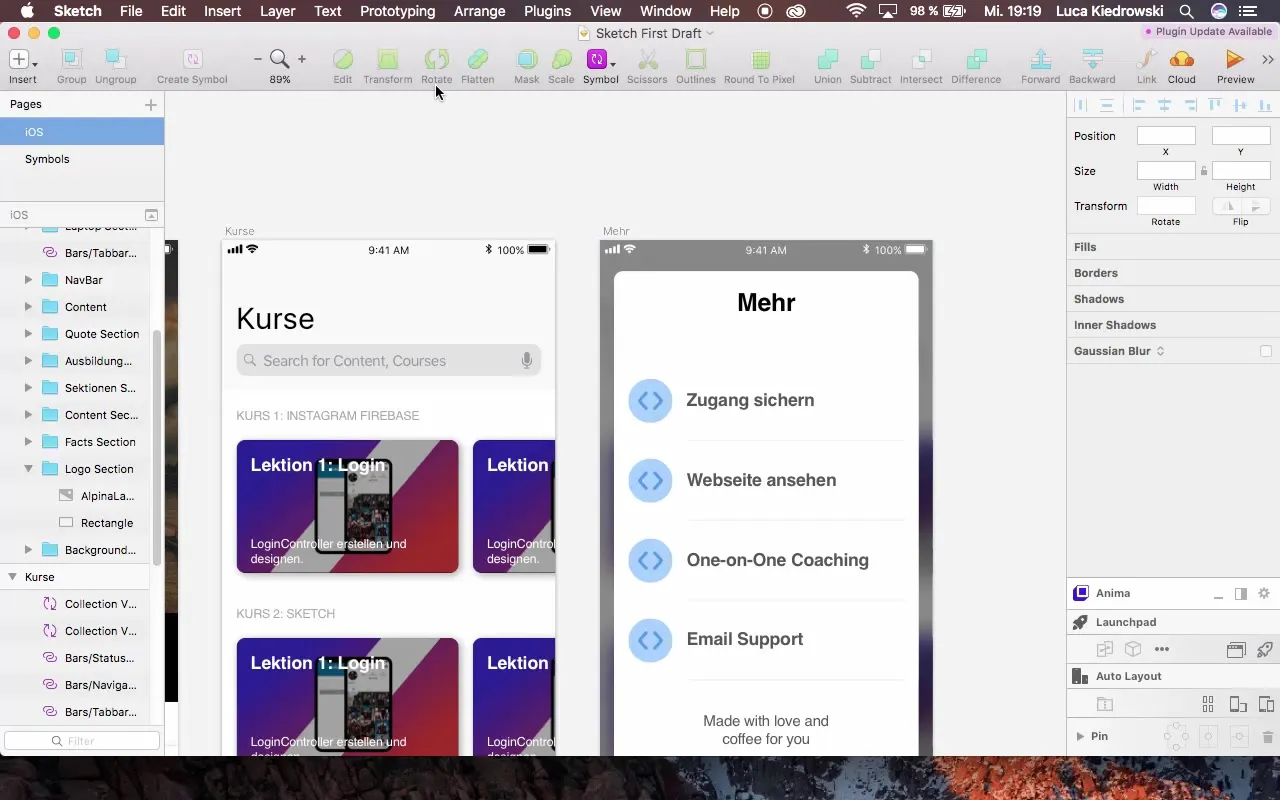This screenshot has height=800, width=1280.
Task: Zoom out with the minus button
Action: coord(258,60)
